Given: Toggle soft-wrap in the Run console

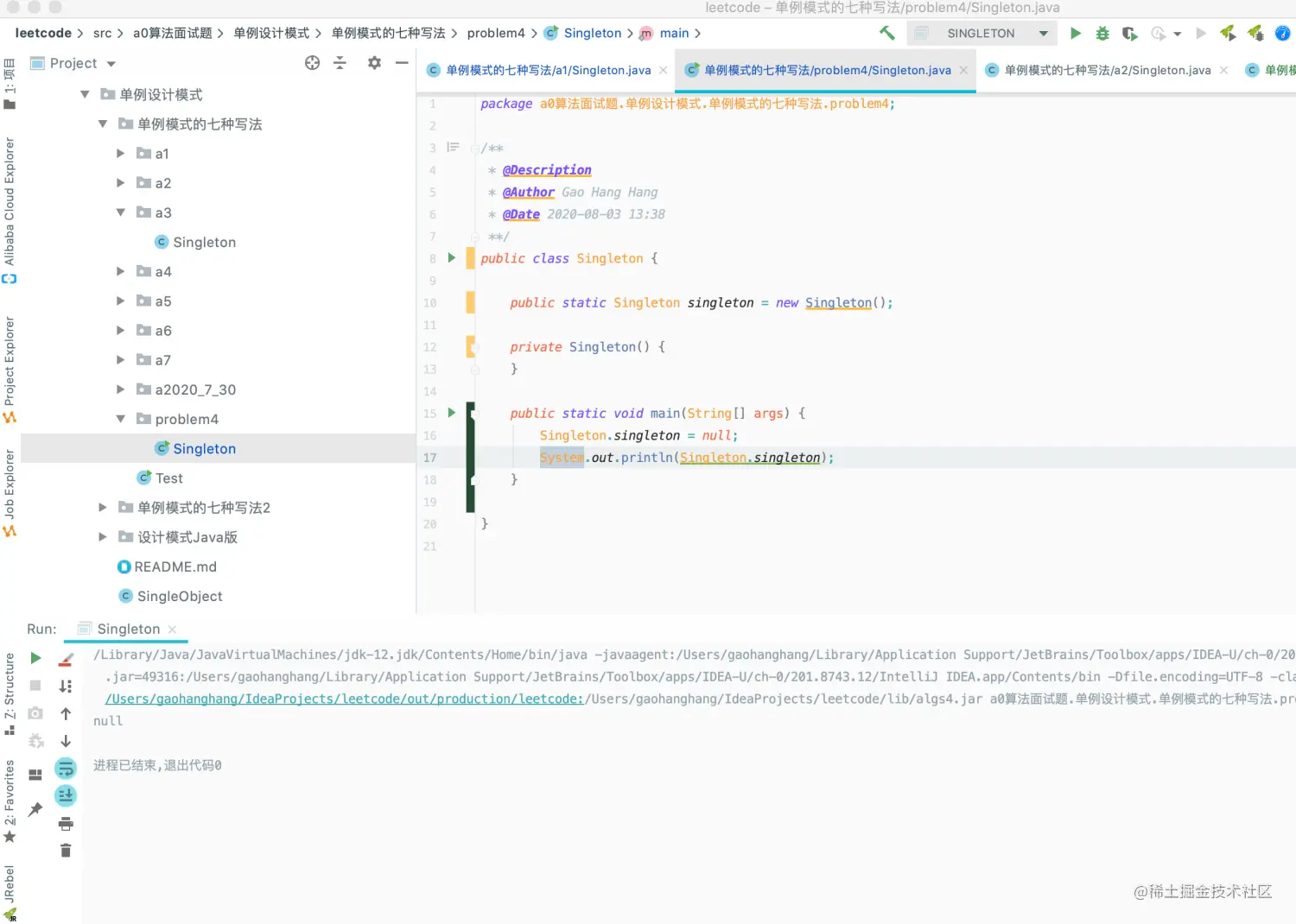Looking at the screenshot, I should (66, 768).
